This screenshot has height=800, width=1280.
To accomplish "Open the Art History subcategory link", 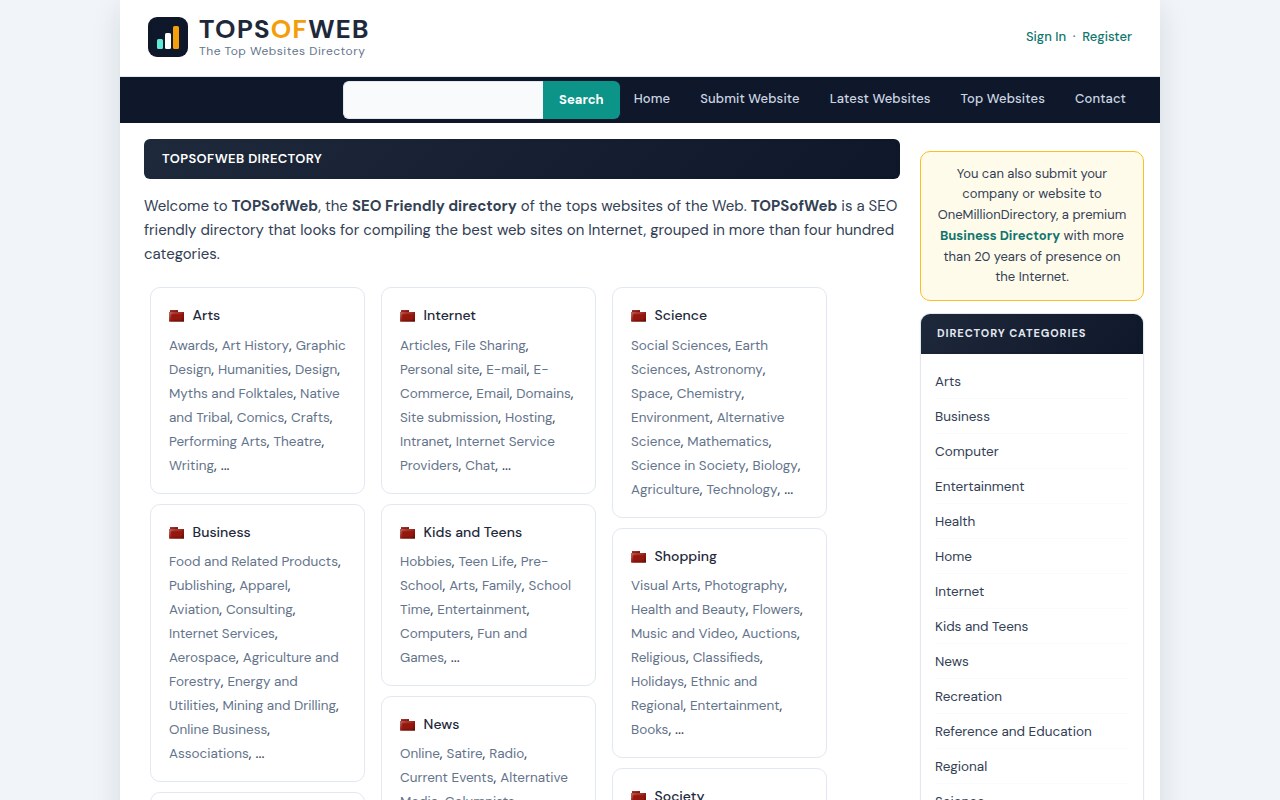I will click(254, 346).
